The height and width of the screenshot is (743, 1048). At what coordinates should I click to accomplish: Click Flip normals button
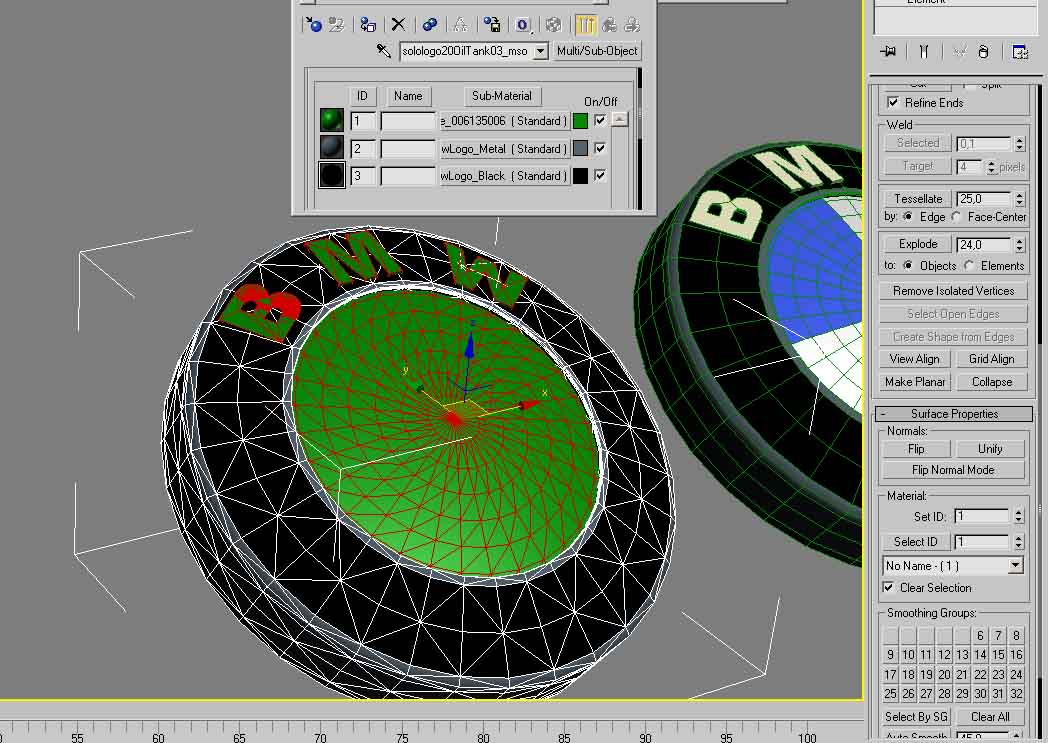pos(916,449)
